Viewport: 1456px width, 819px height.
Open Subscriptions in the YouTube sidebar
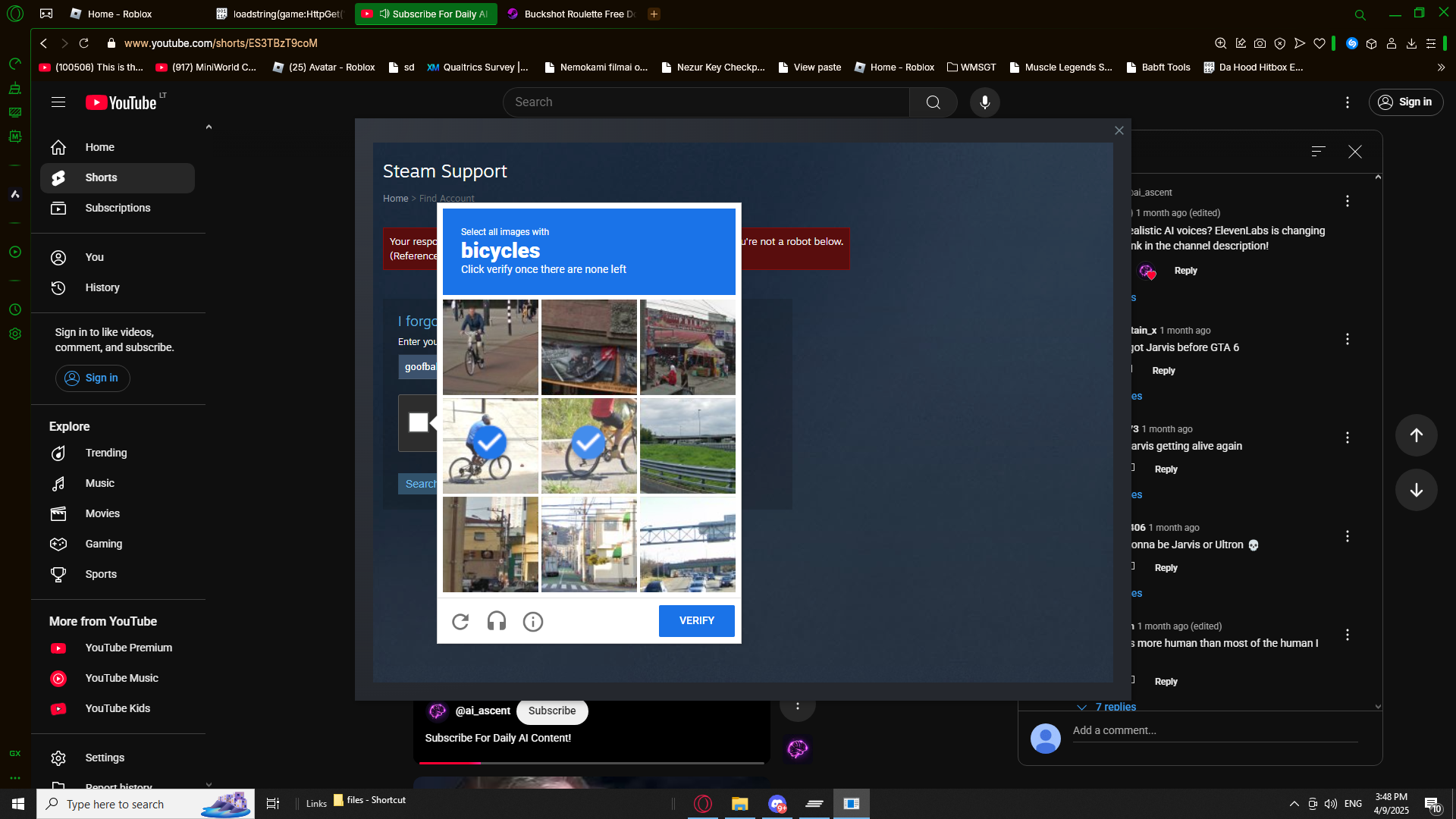(118, 209)
